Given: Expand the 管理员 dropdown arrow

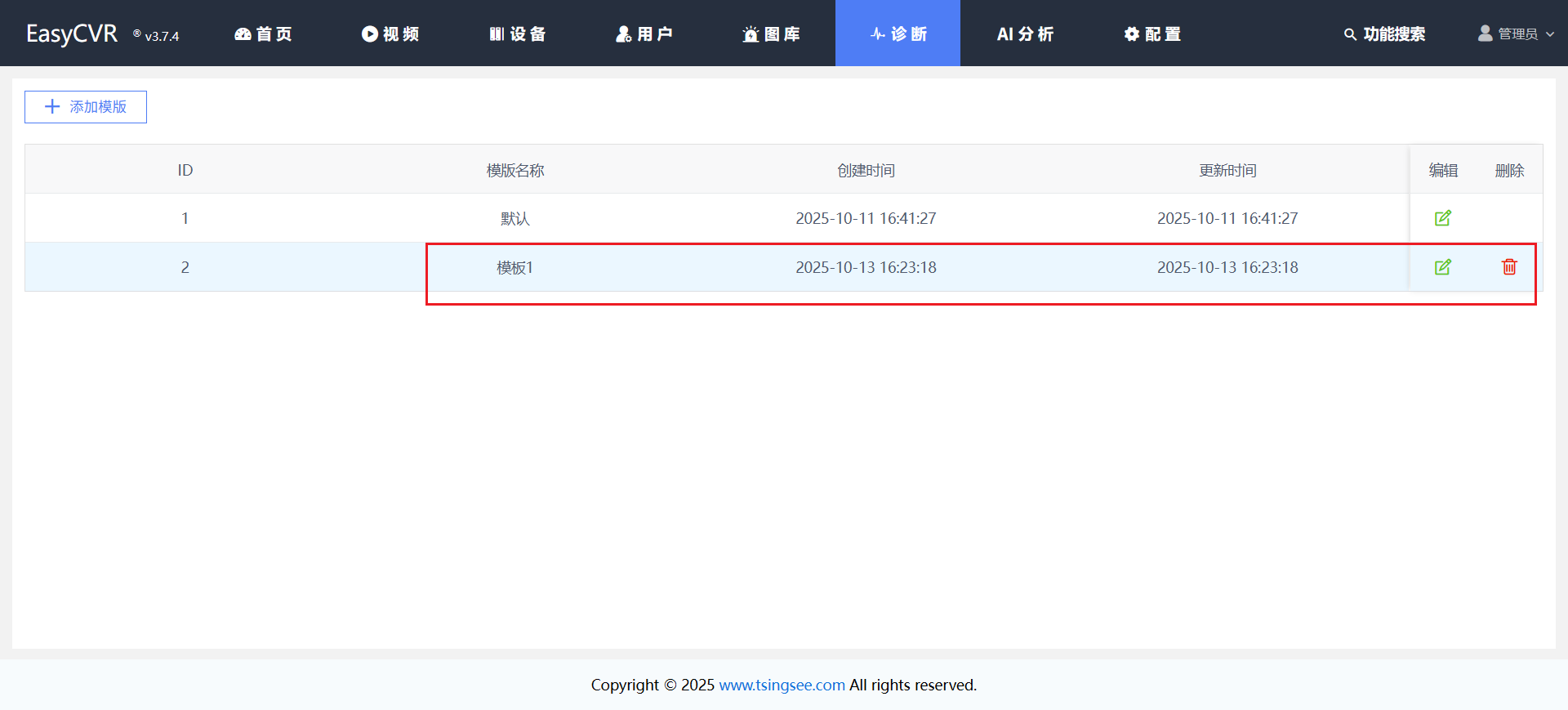Looking at the screenshot, I should (x=1550, y=34).
